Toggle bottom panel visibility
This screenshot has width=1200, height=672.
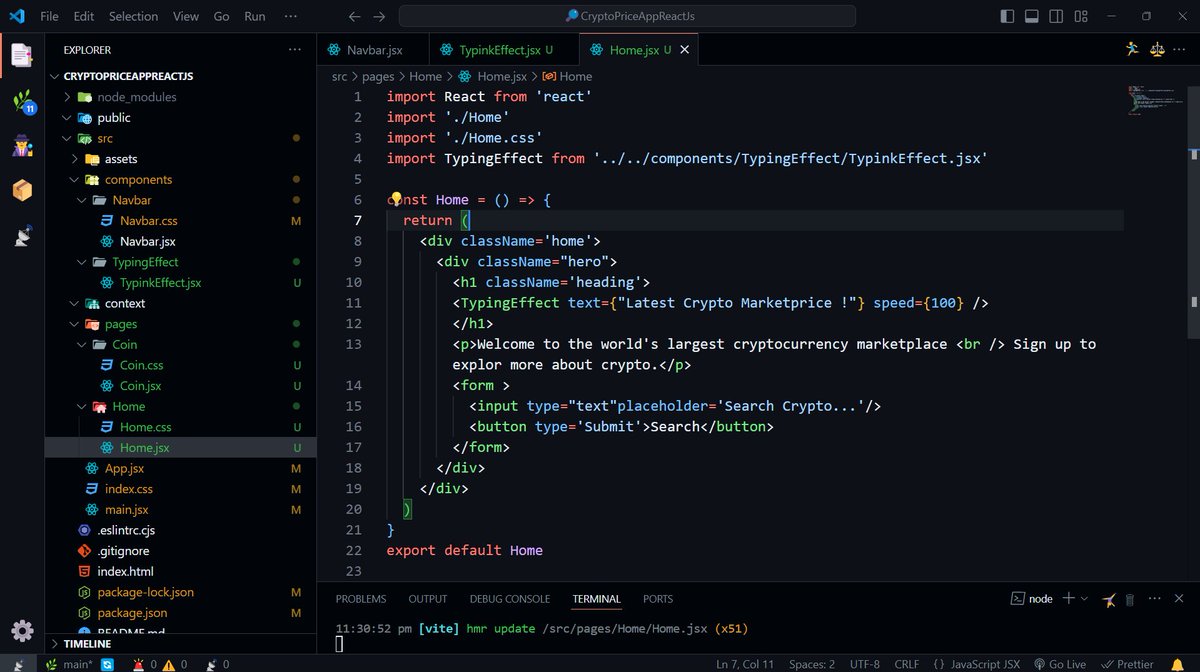[1031, 16]
